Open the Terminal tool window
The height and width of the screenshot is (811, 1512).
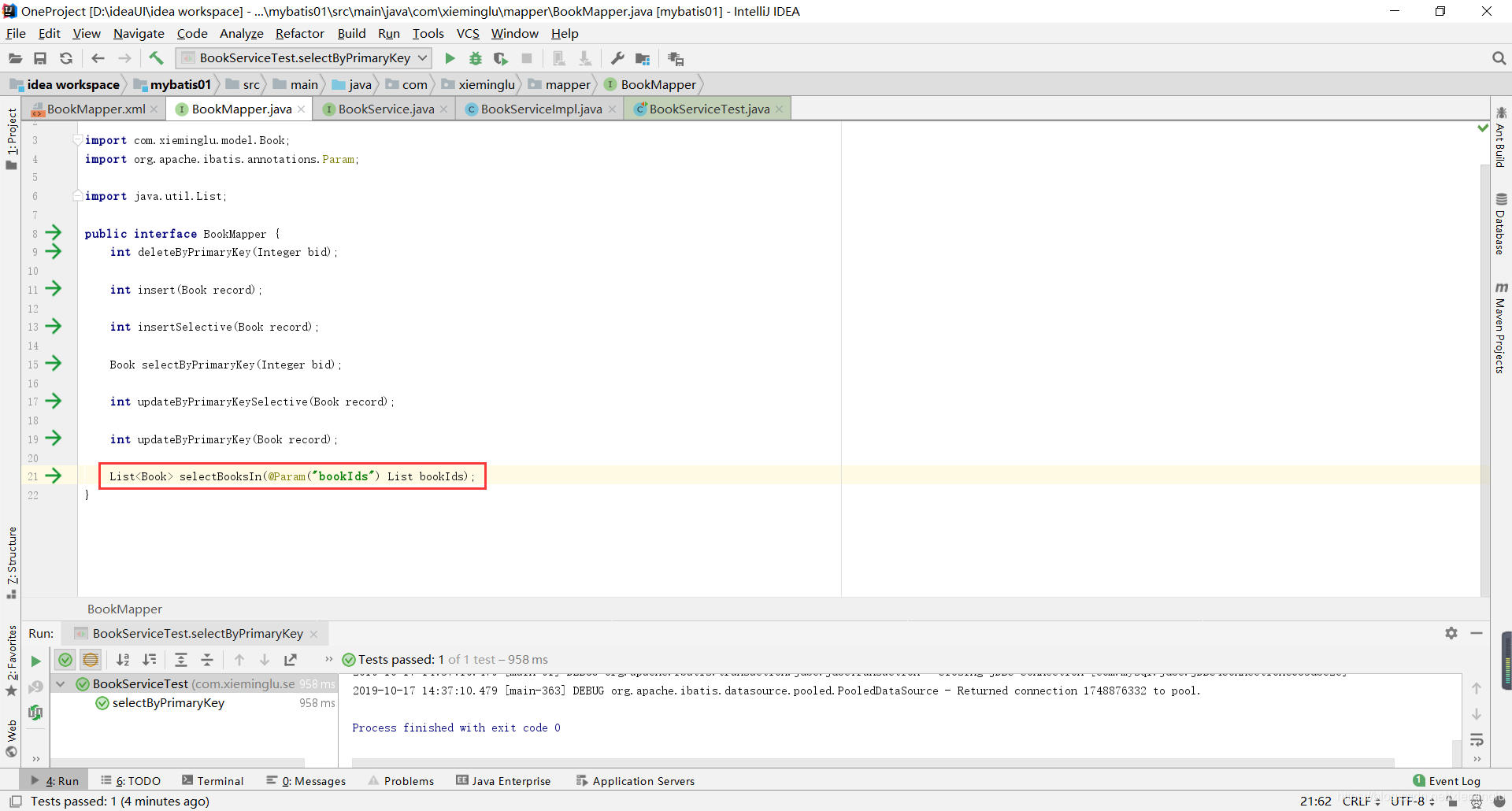pos(213,780)
